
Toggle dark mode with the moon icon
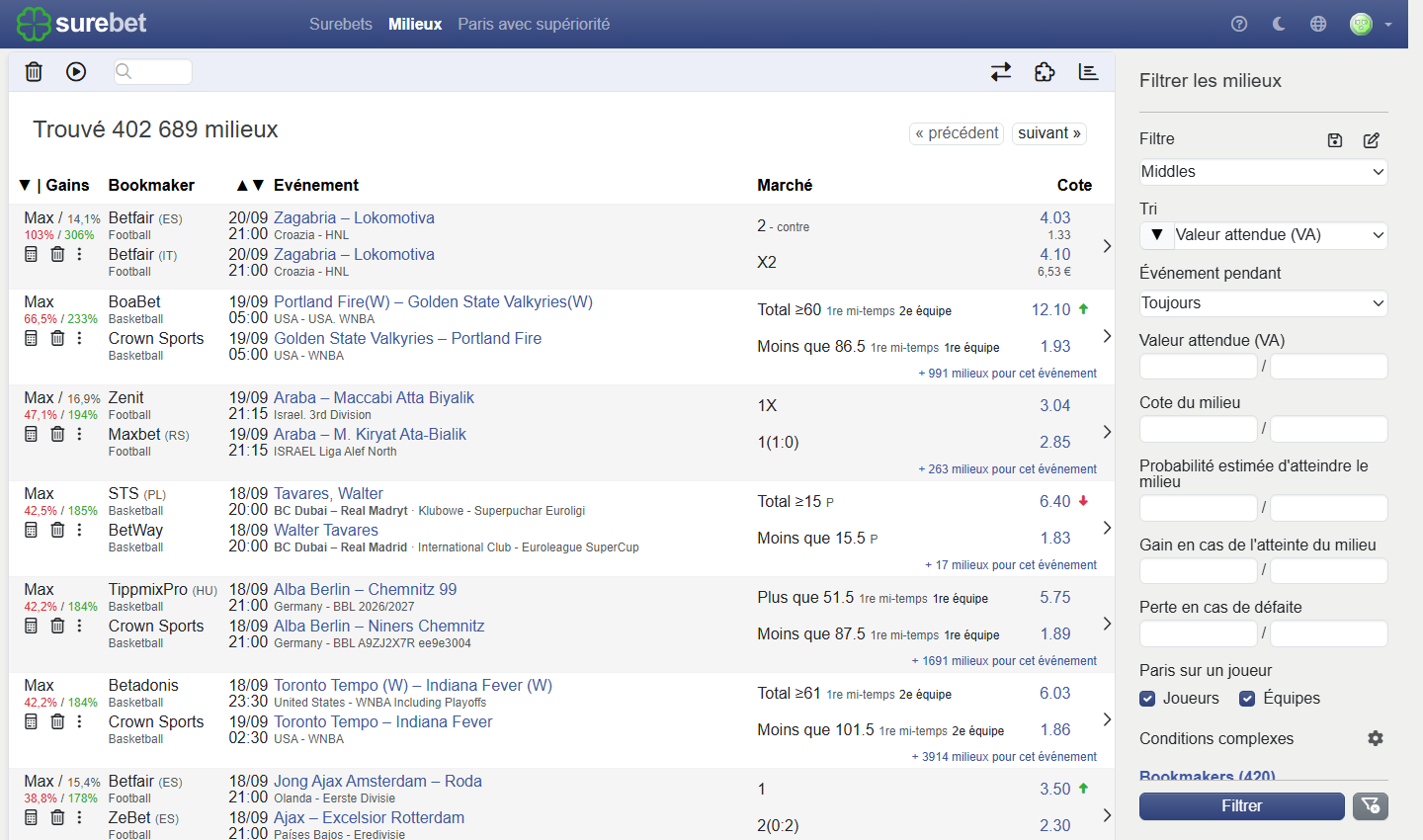1279,24
